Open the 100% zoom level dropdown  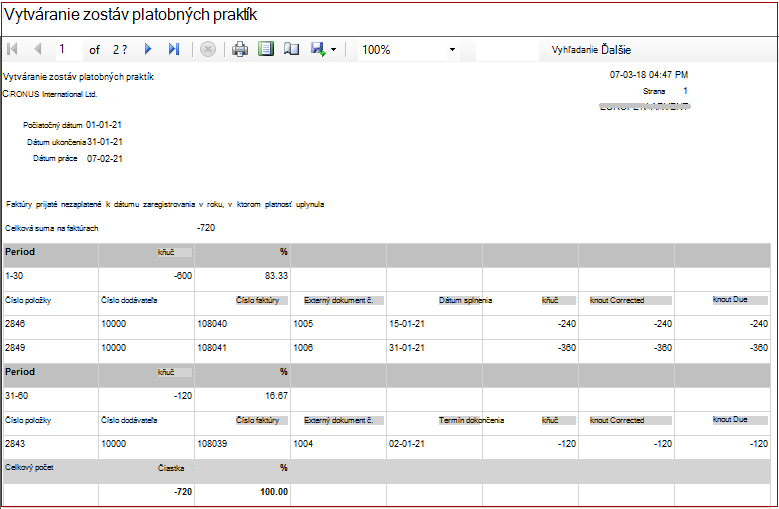(x=408, y=50)
